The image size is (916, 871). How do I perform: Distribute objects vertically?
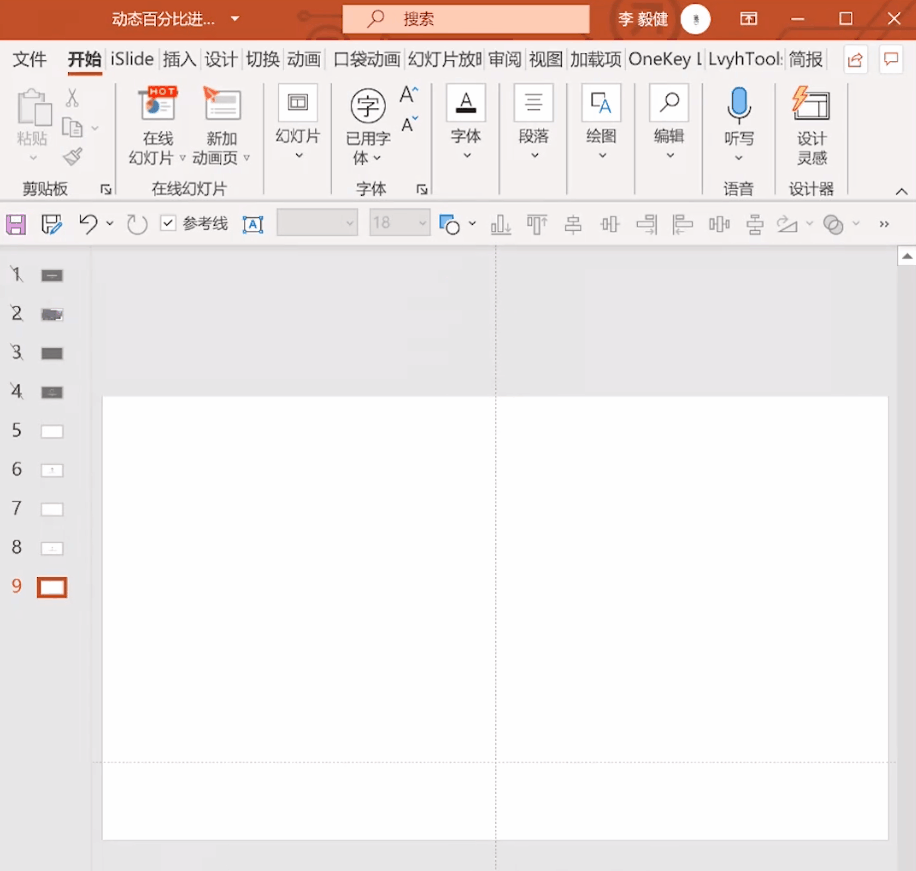coord(755,224)
